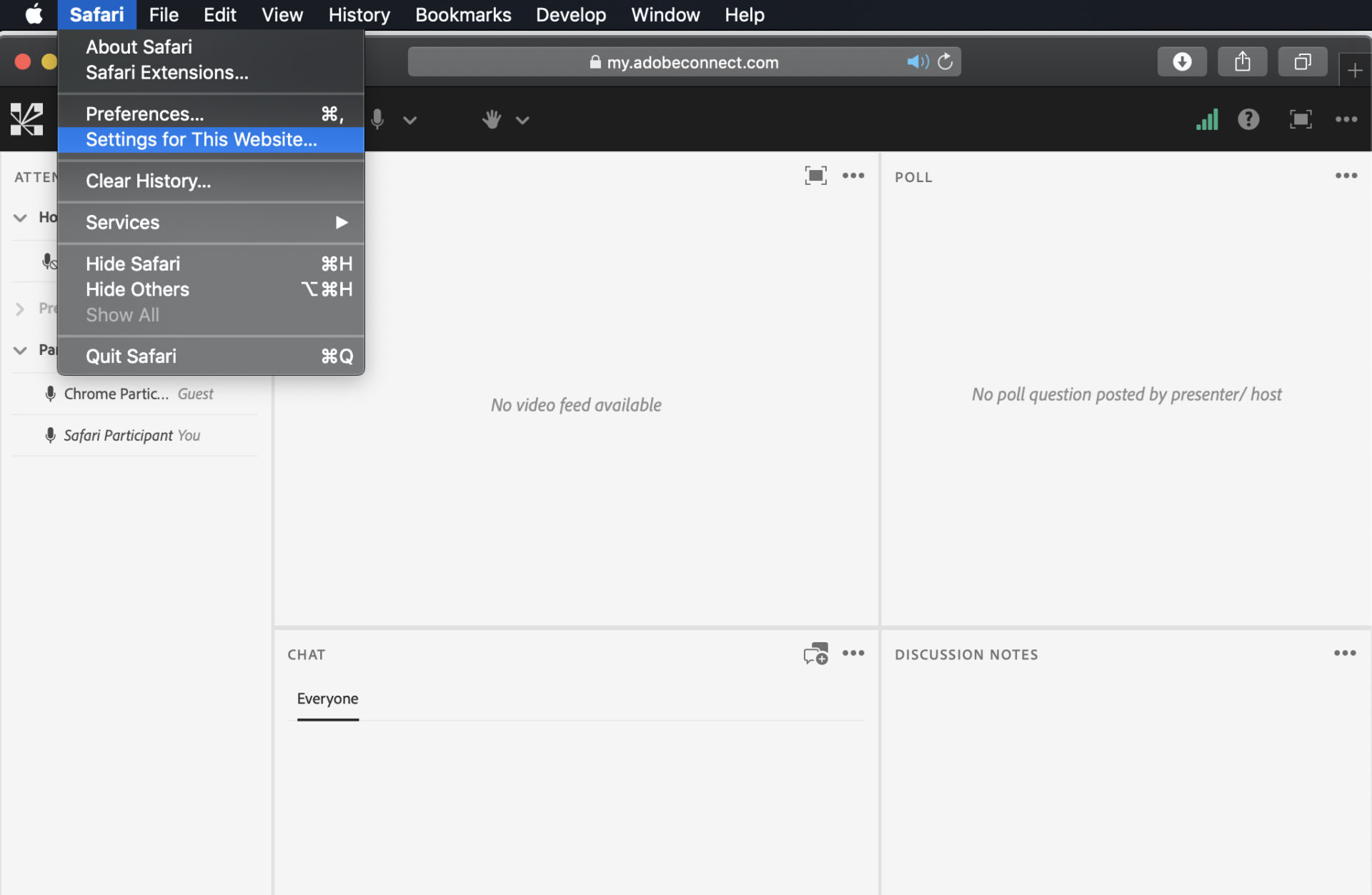Expand the Presenters section chevron
The image size is (1372, 895).
click(x=21, y=308)
